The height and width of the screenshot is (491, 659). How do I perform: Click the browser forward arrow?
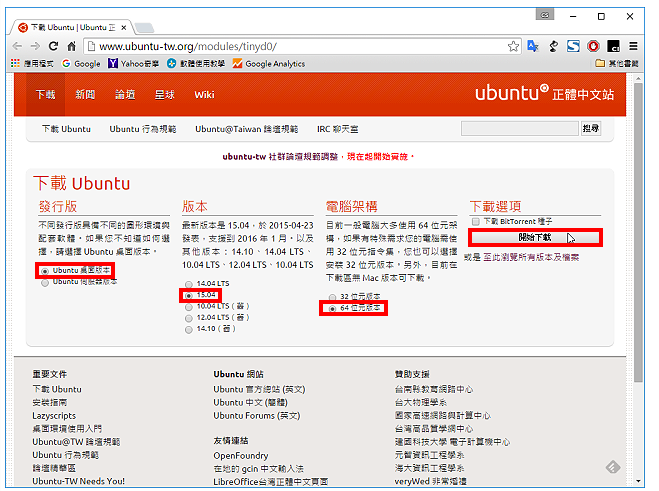[35, 46]
